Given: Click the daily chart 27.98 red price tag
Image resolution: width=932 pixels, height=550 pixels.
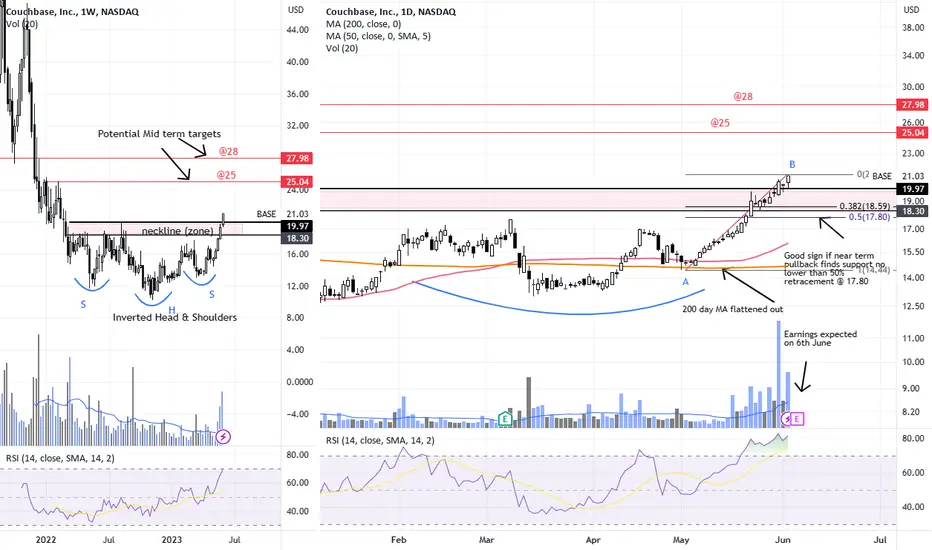Looking at the screenshot, I should (912, 105).
